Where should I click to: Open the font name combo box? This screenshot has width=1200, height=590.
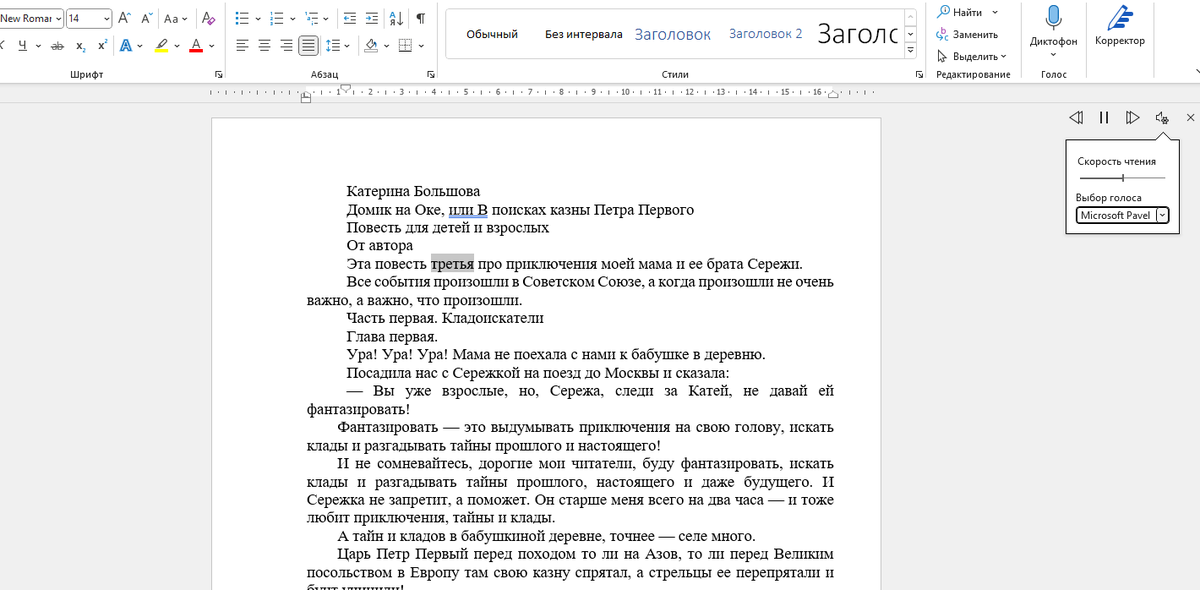31,19
